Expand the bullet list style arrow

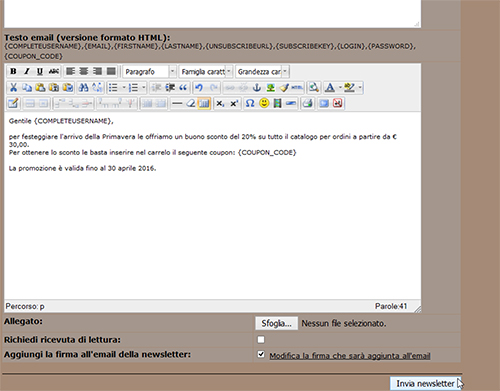tap(124, 87)
